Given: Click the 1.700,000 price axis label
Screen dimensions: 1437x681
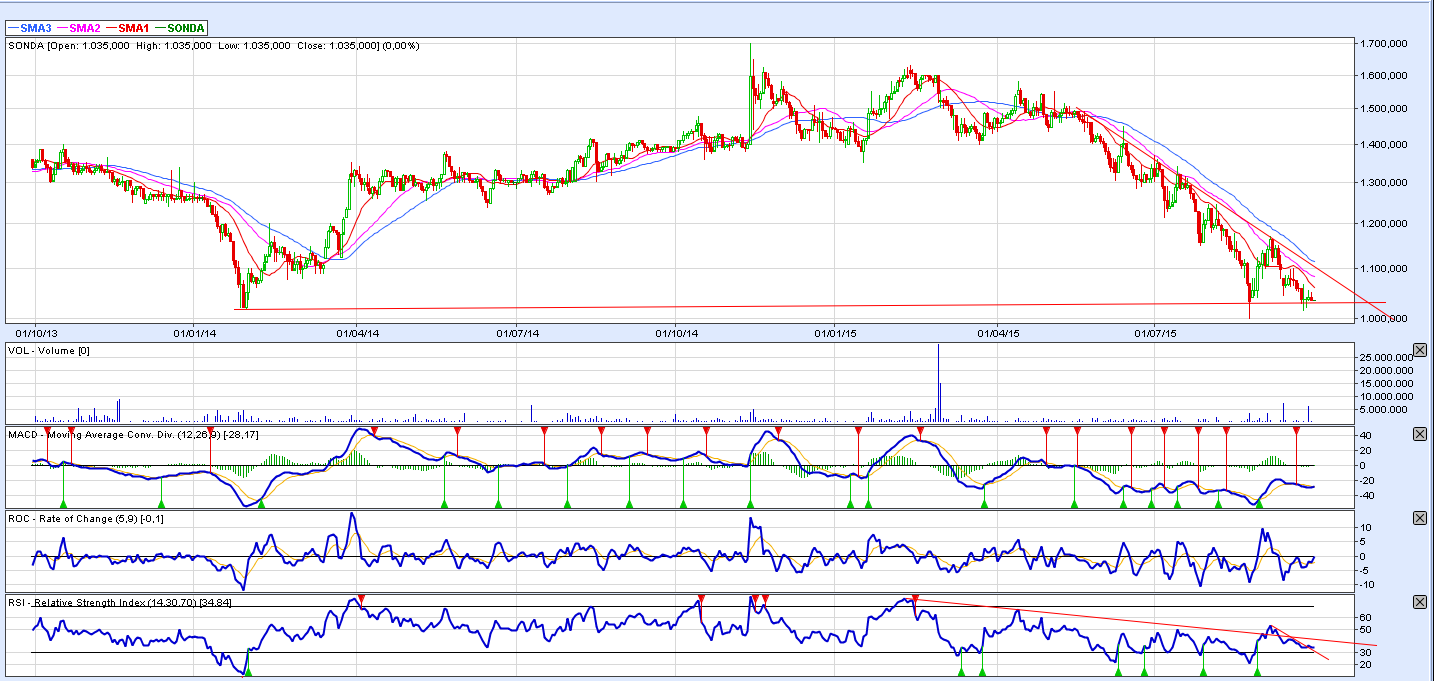Looking at the screenshot, I should 1384,44.
